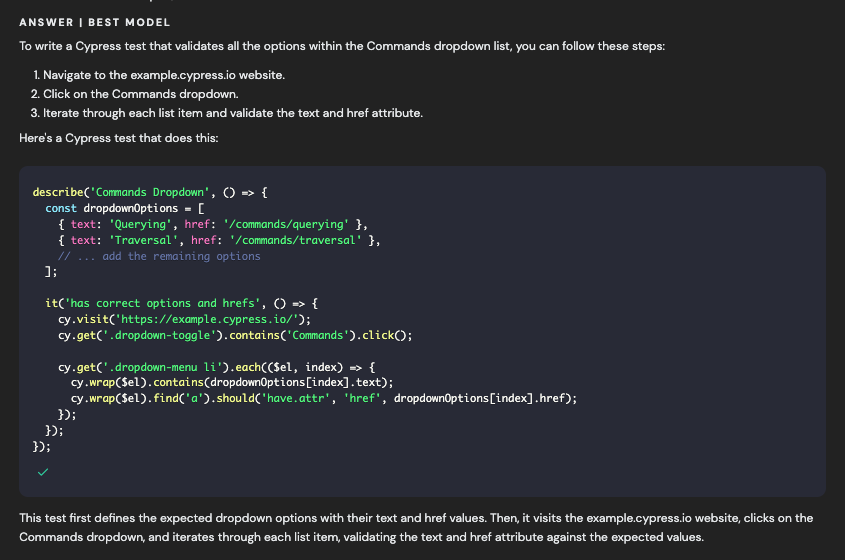Click the 'describe' keyword in the code block
This screenshot has width=845, height=560.
point(58,192)
